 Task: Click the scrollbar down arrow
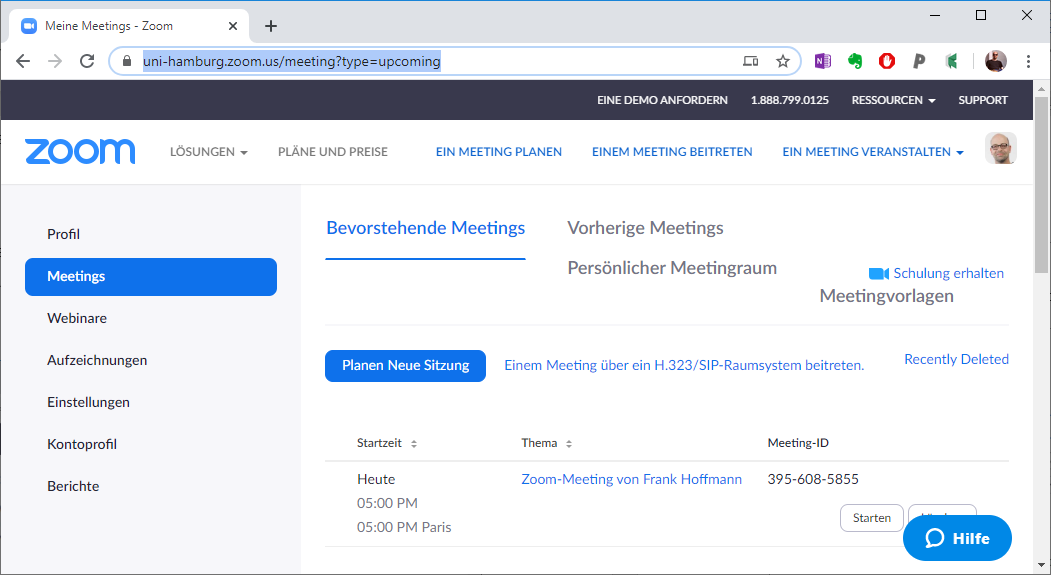click(x=1041, y=566)
